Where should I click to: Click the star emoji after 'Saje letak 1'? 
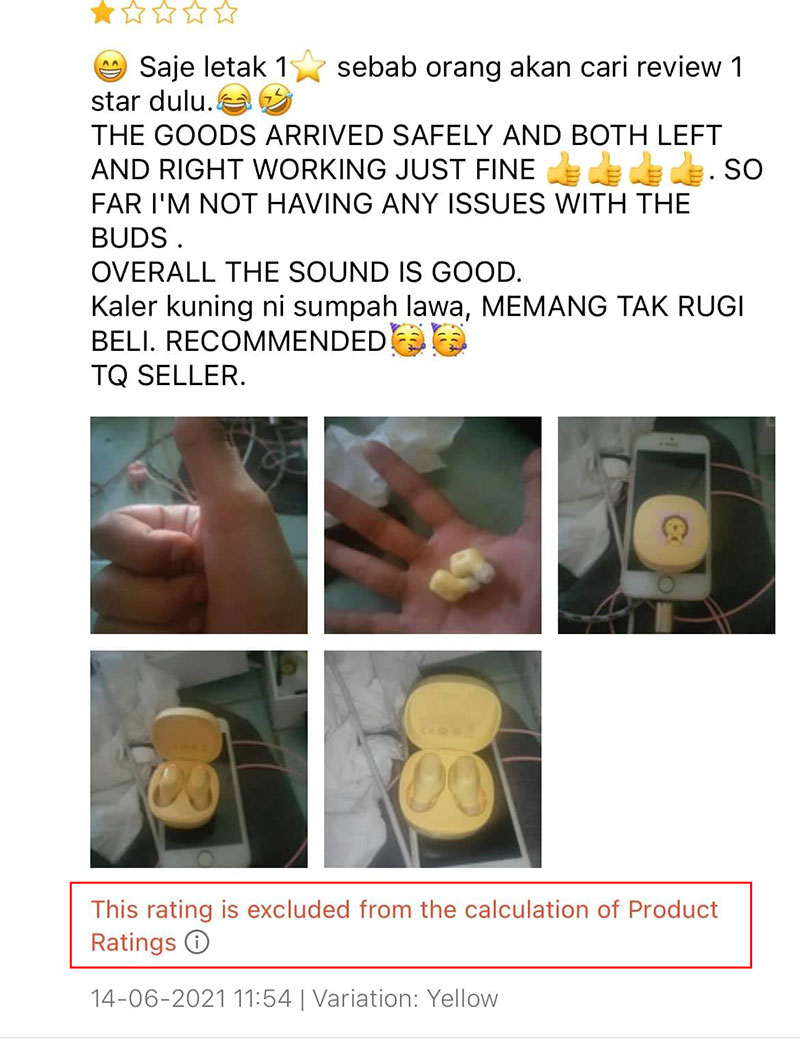pyautogui.click(x=308, y=67)
